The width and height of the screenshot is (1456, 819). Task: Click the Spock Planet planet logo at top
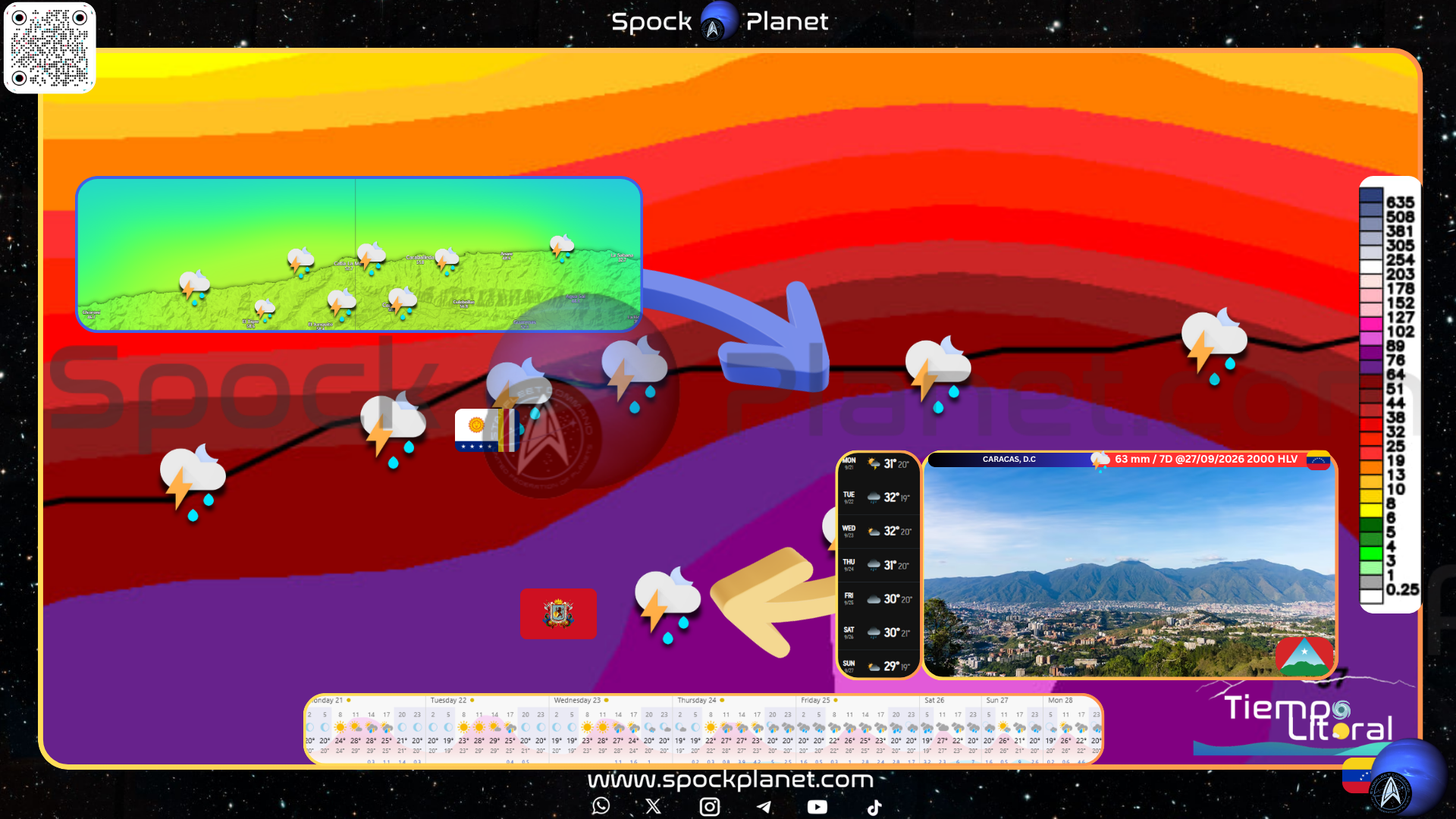tap(719, 21)
